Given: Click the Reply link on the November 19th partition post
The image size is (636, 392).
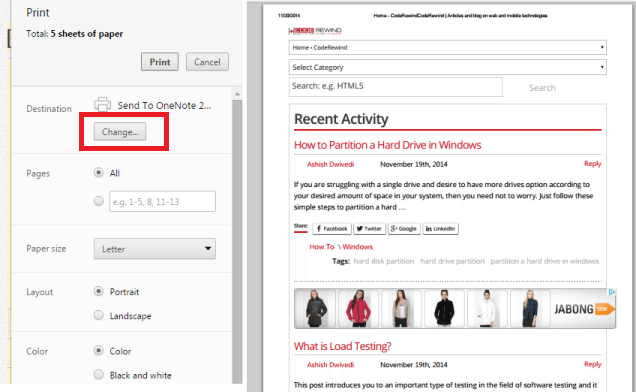Looking at the screenshot, I should 593,164.
